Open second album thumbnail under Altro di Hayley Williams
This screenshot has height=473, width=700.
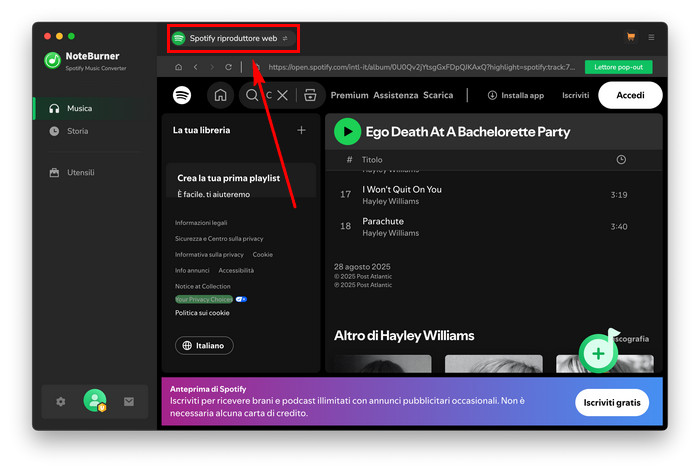494,364
